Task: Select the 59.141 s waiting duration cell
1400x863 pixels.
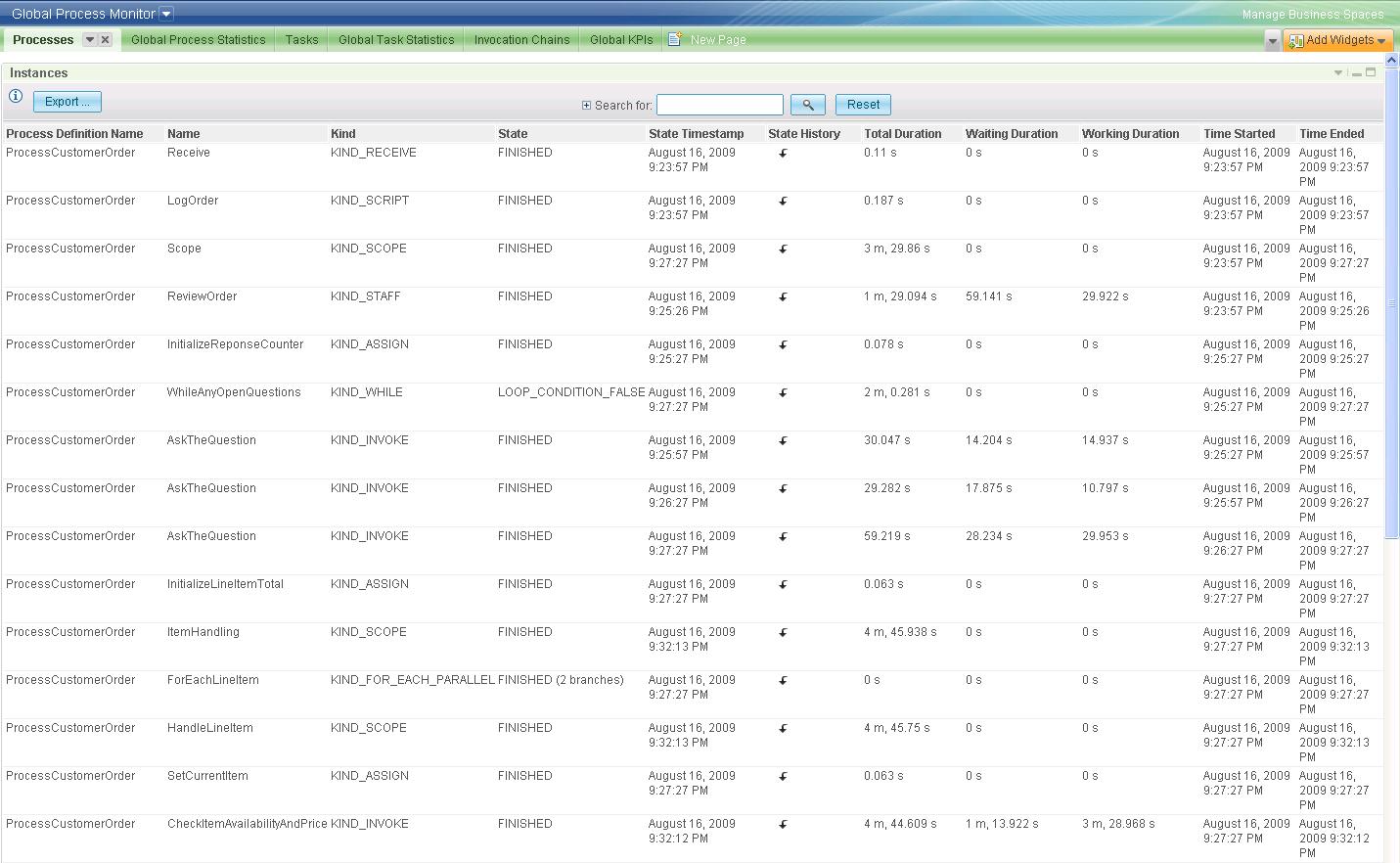Action: pyautogui.click(x=989, y=296)
